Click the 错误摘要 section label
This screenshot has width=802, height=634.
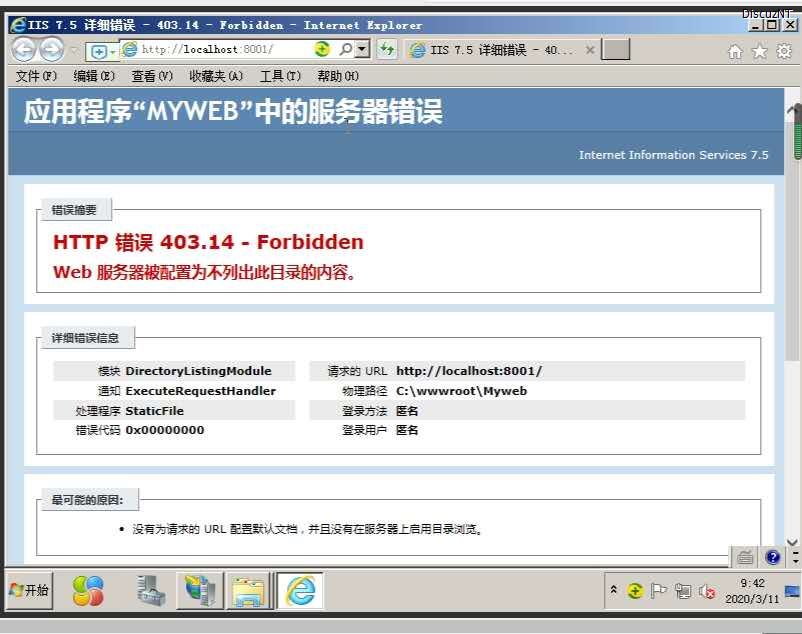(74, 210)
